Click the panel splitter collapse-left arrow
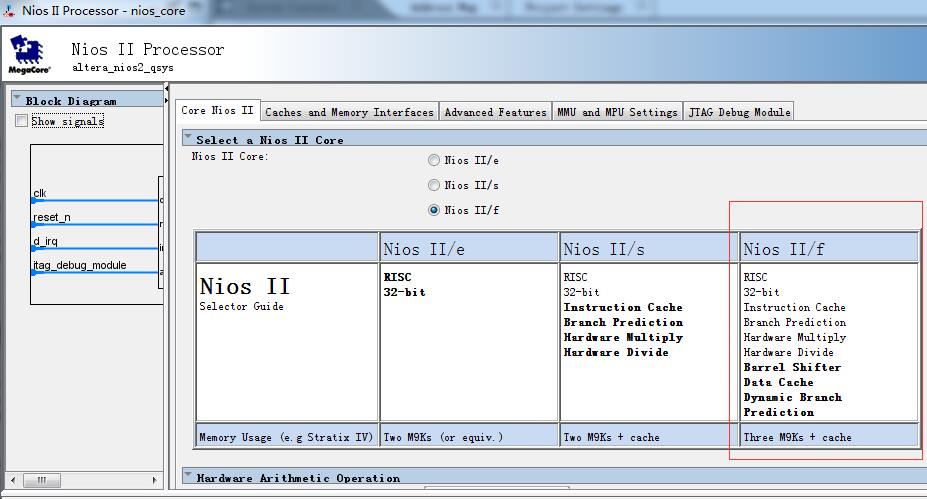 tap(167, 88)
